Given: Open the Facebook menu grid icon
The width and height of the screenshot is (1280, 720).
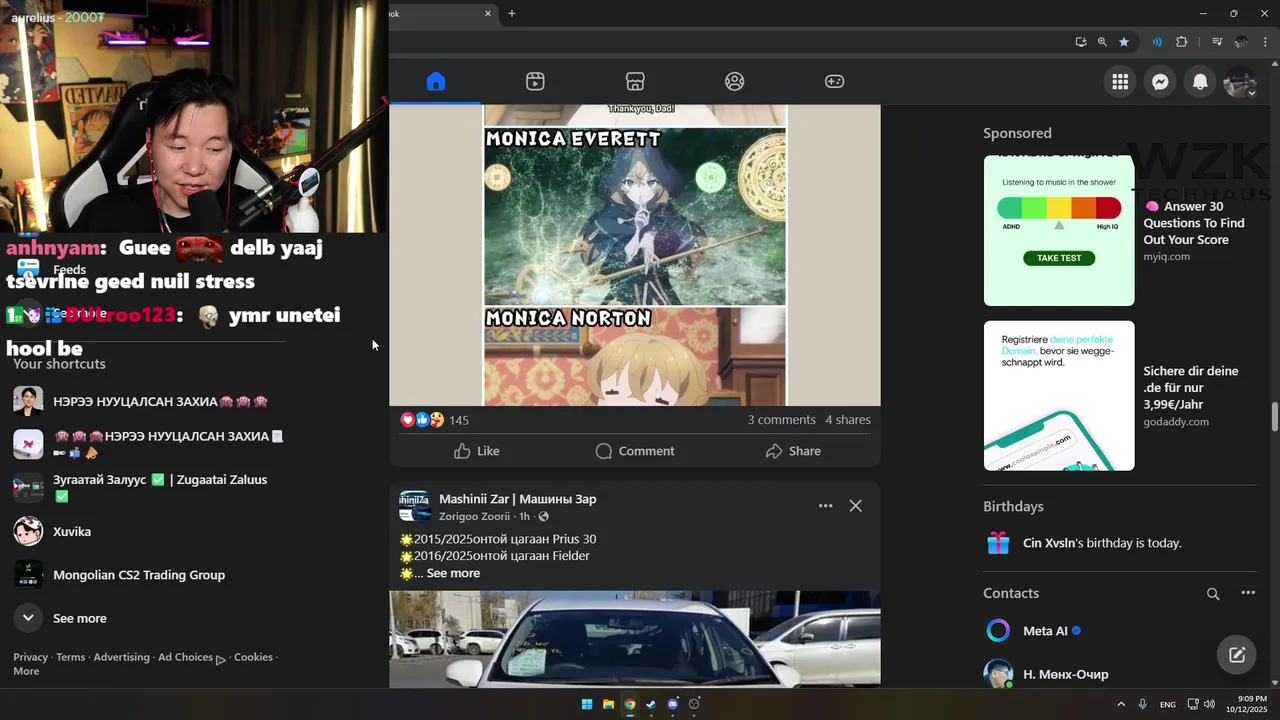Looking at the screenshot, I should (1120, 82).
